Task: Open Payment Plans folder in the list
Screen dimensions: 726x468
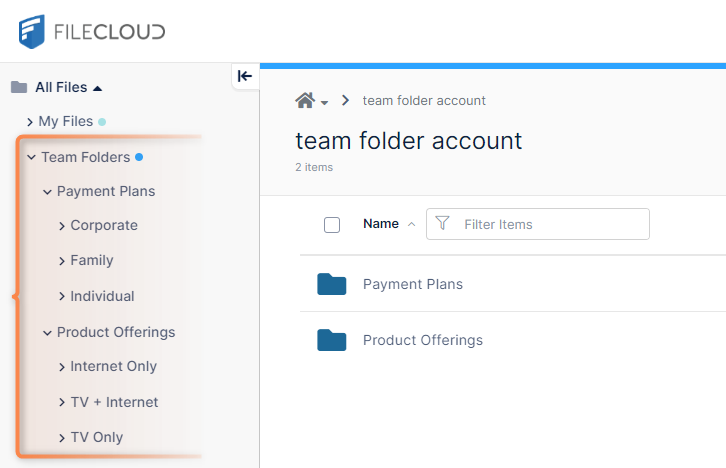Action: tap(412, 284)
